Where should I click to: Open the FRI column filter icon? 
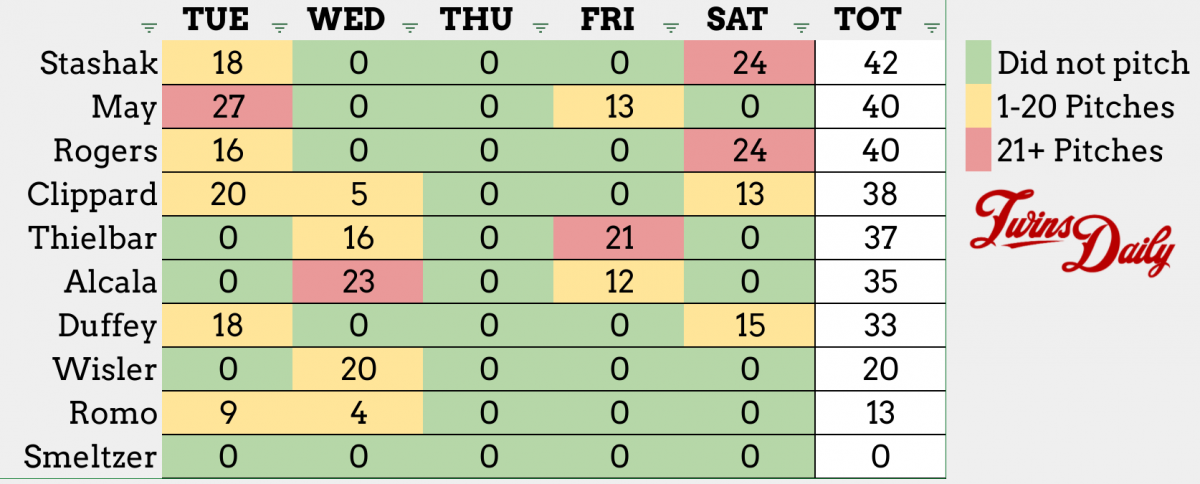(x=671, y=27)
